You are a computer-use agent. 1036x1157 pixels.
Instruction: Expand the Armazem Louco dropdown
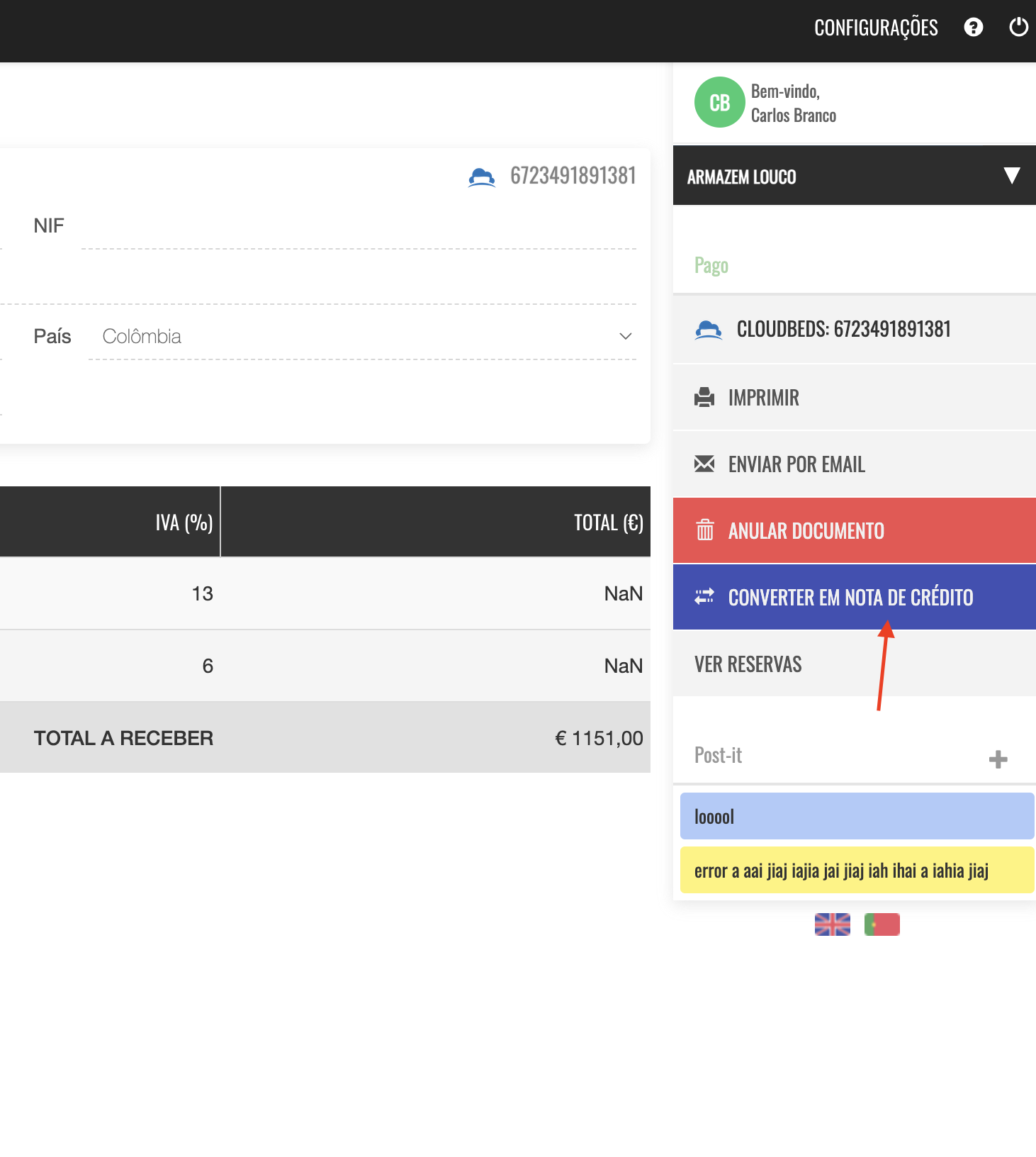[1011, 176]
